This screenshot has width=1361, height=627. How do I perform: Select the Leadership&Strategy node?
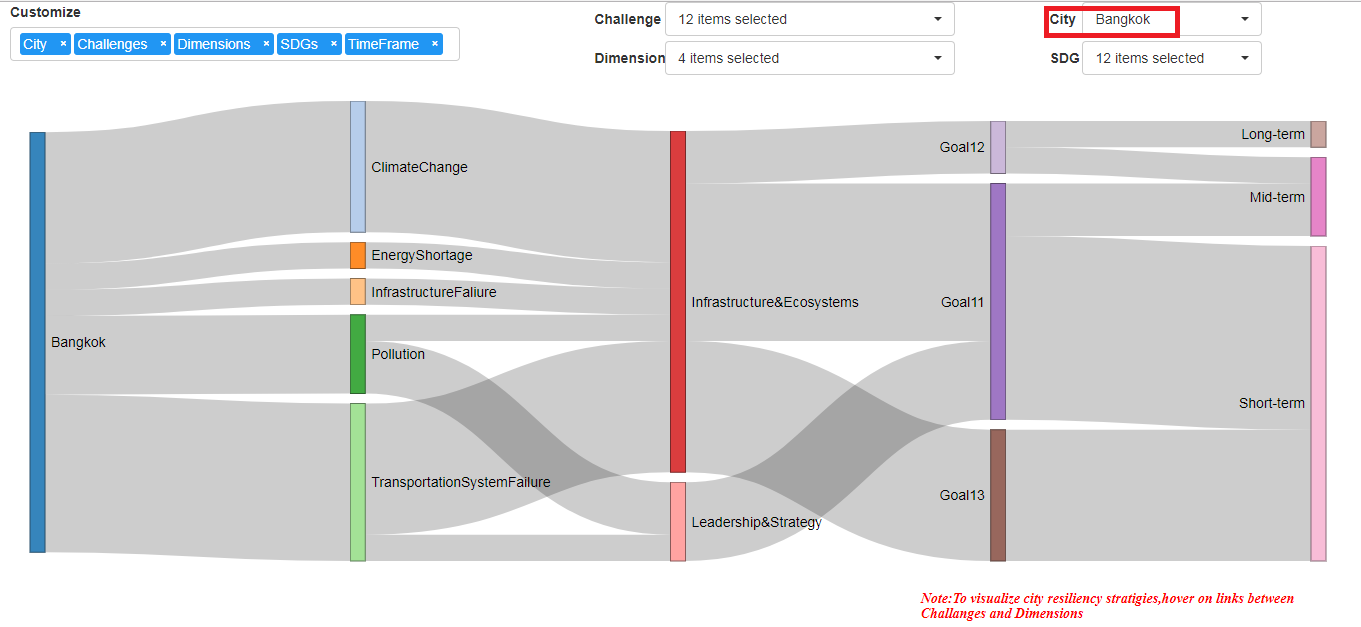[678, 522]
